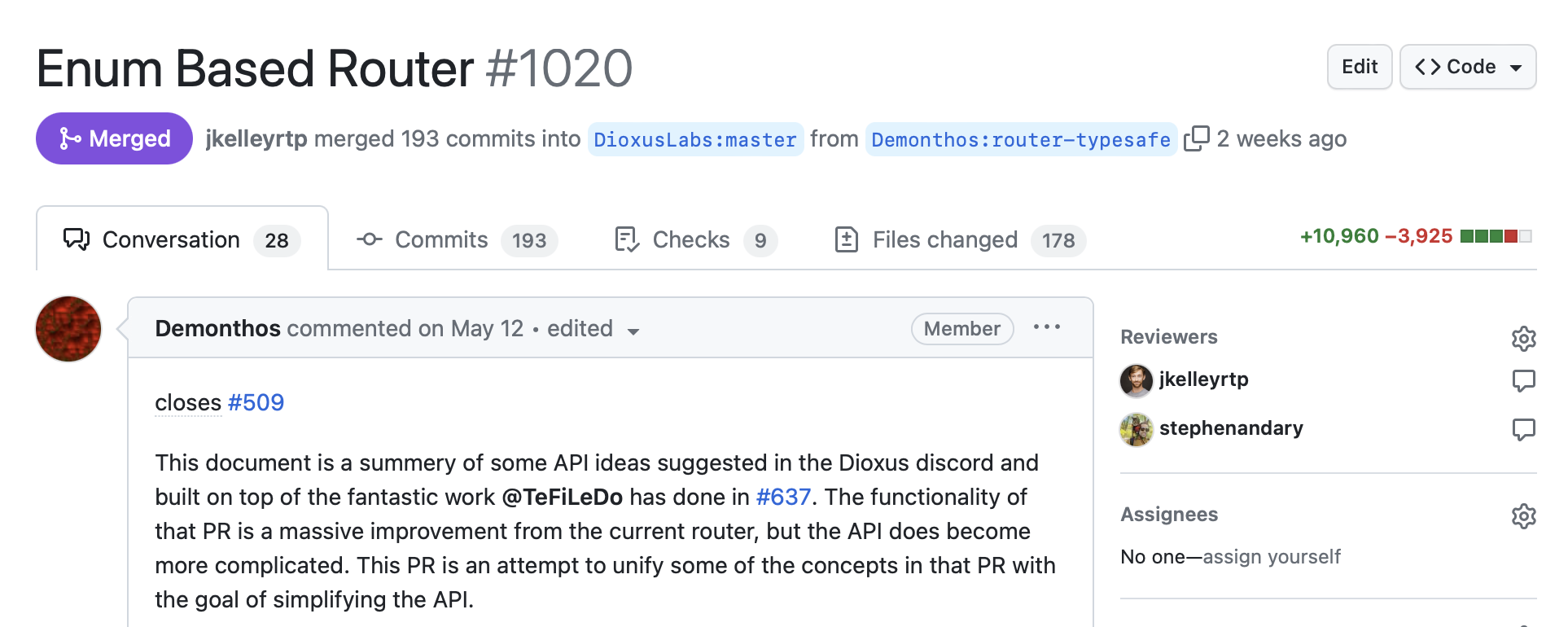Click Demonthos's avatar thumbnail
This screenshot has height=627, width=1568.
coord(68,329)
